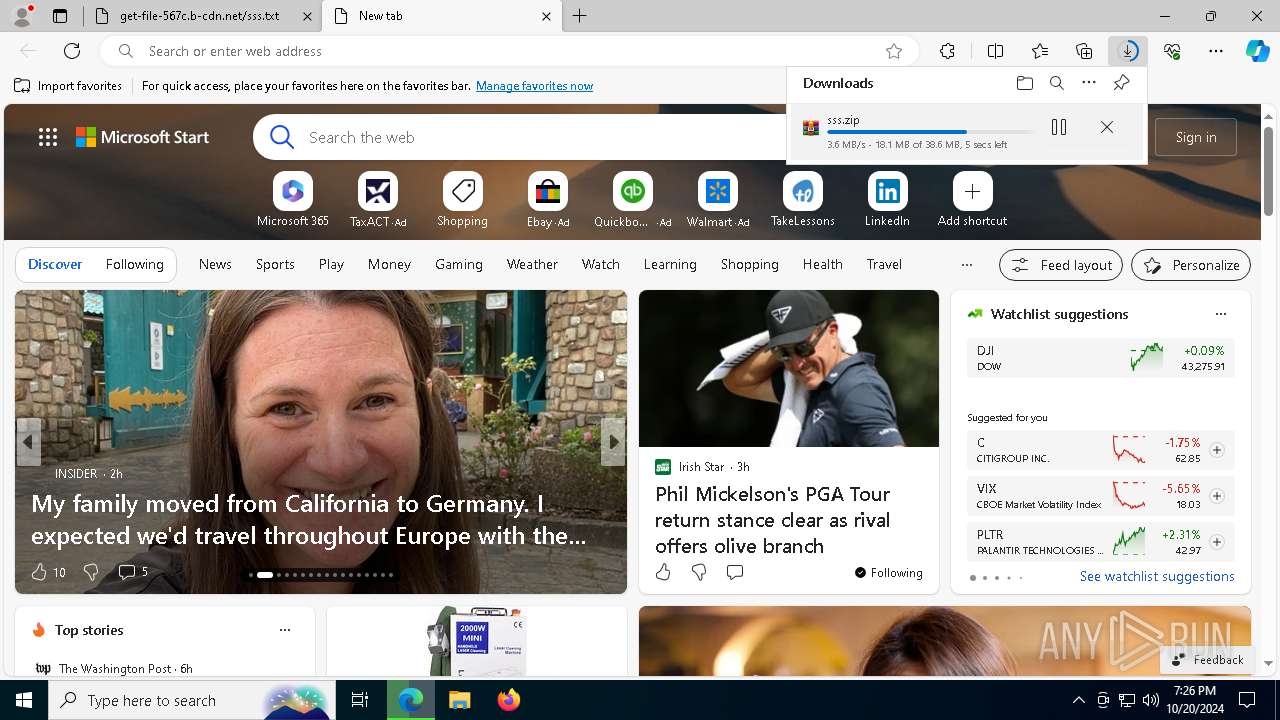
Task: Show hidden icons in system tray
Action: [1078, 700]
